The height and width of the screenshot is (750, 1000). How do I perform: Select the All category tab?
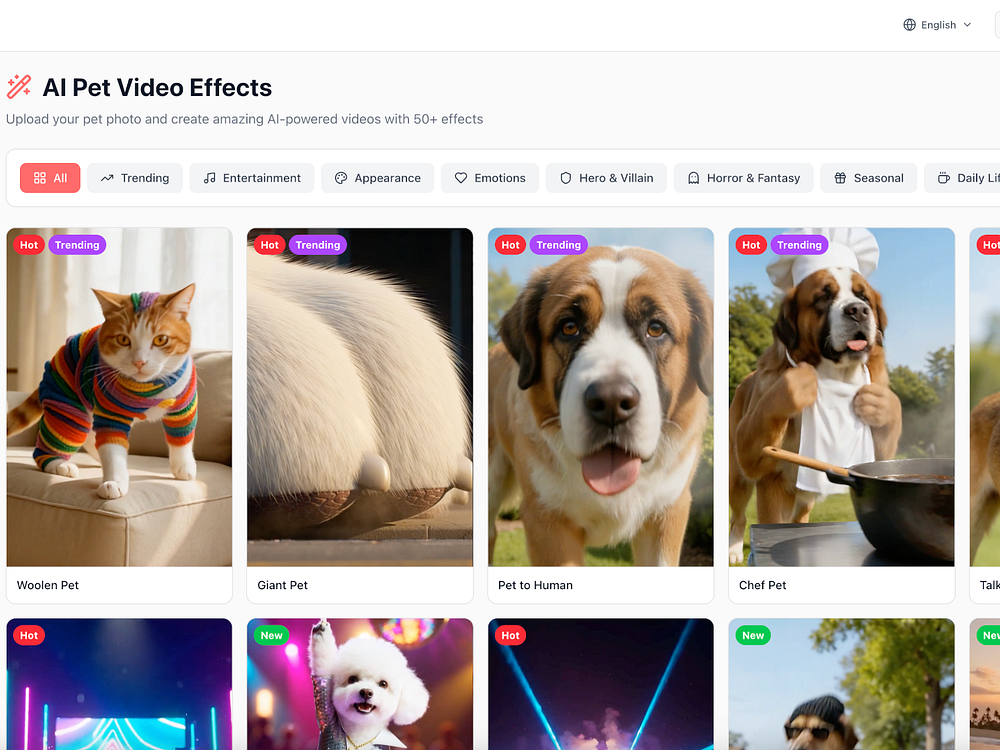pyautogui.click(x=50, y=178)
